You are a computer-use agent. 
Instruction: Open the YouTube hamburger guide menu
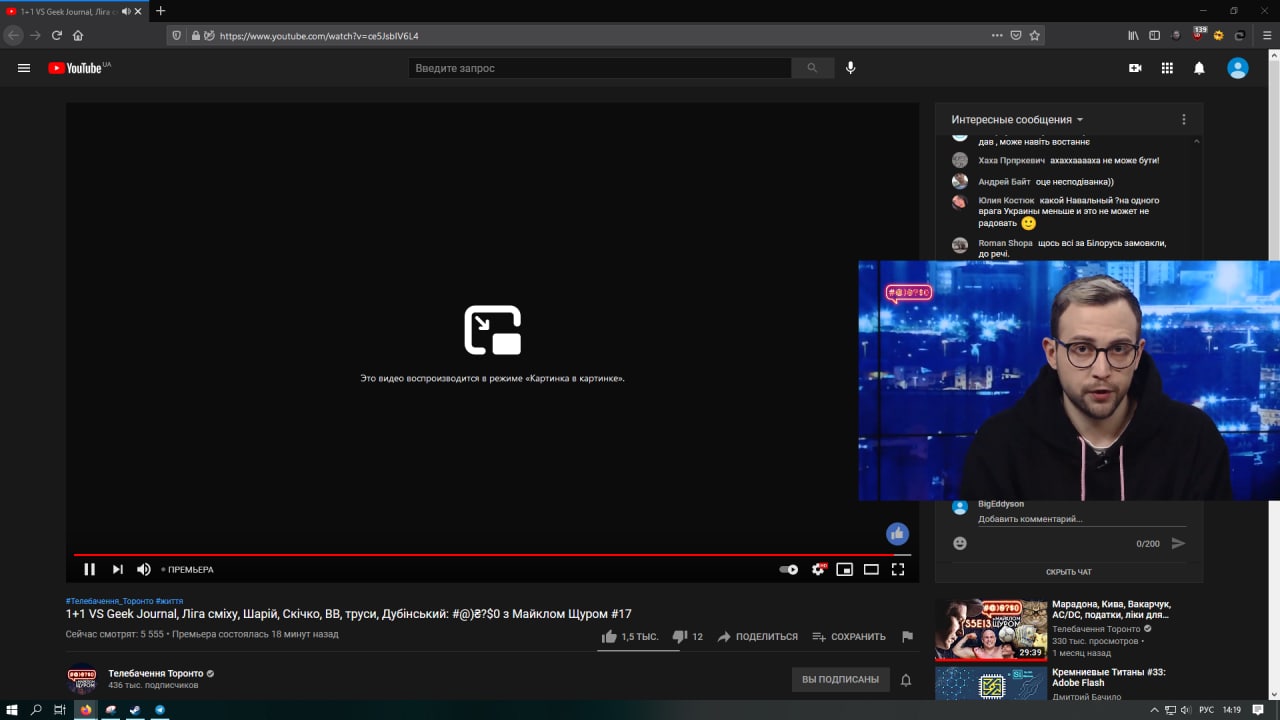[x=24, y=68]
